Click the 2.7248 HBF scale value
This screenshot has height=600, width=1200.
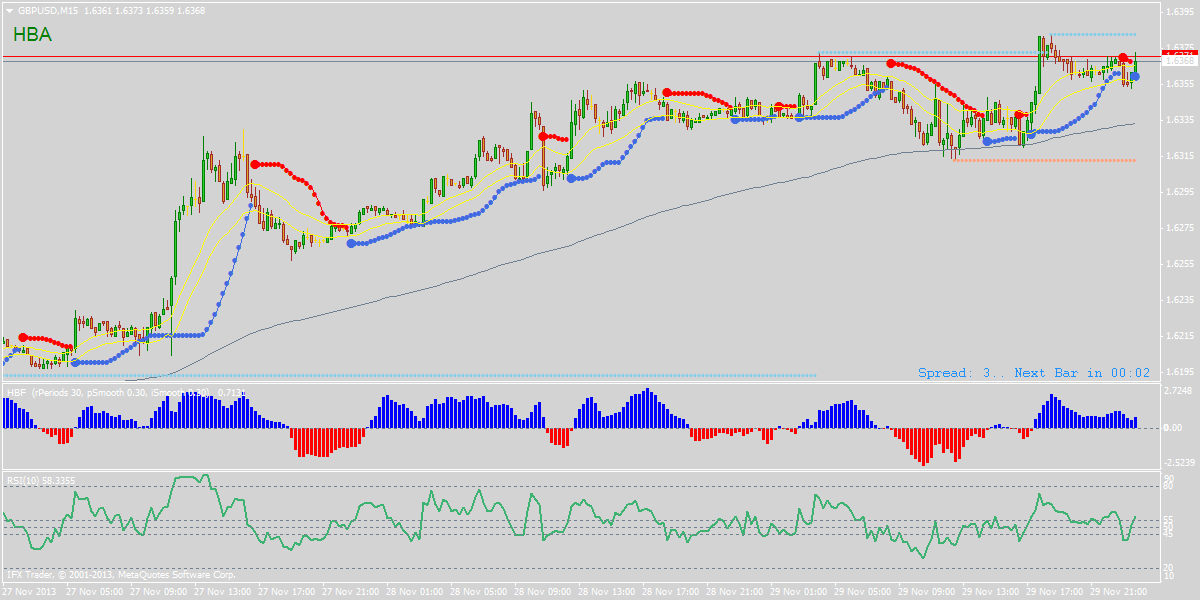tap(1180, 390)
